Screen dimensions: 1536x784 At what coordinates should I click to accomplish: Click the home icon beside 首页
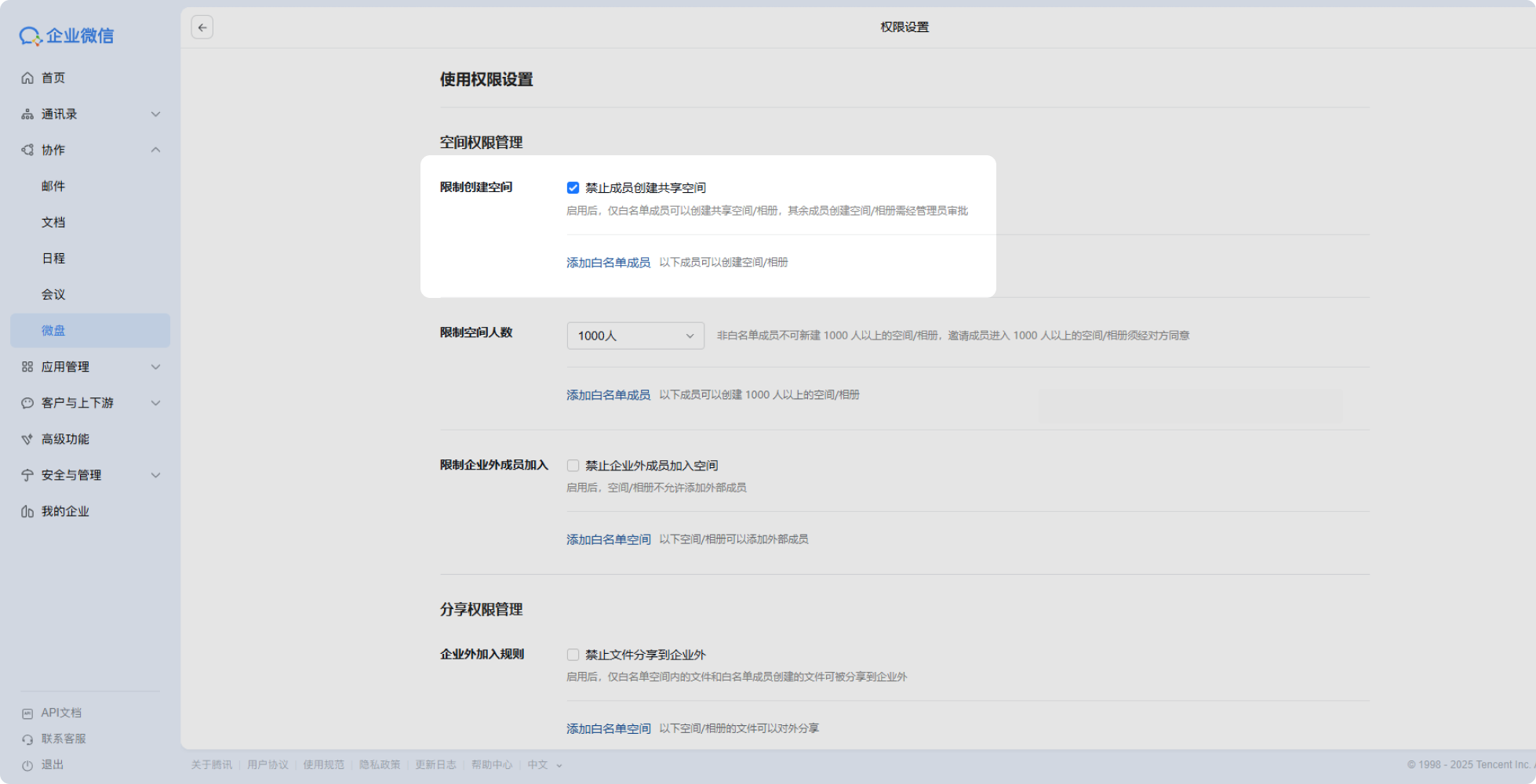(x=27, y=78)
